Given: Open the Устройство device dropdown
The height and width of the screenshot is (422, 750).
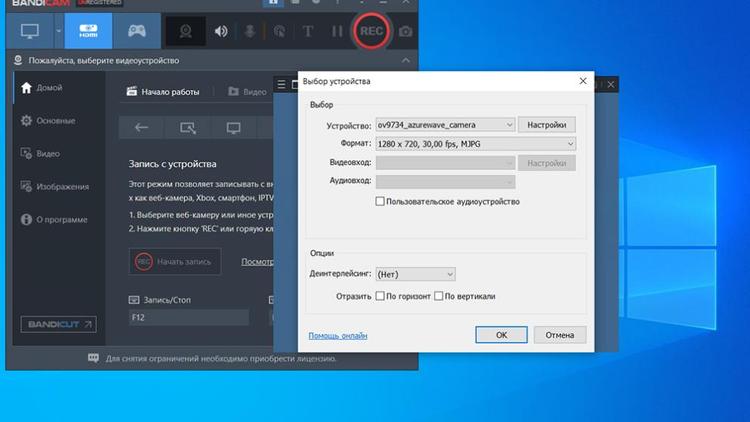Looking at the screenshot, I should pos(445,125).
